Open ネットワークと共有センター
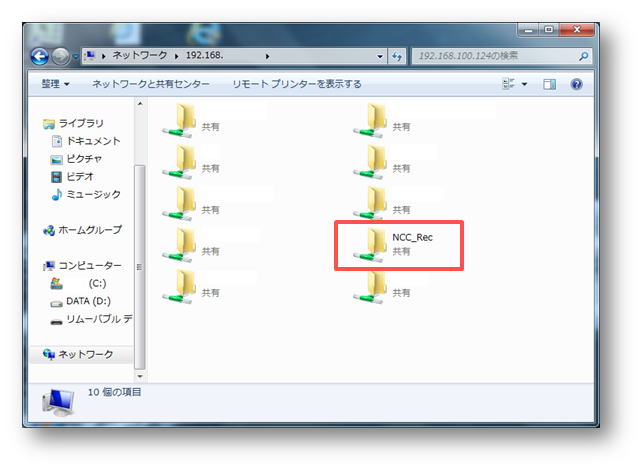This screenshot has width=642, height=470. coord(151,84)
